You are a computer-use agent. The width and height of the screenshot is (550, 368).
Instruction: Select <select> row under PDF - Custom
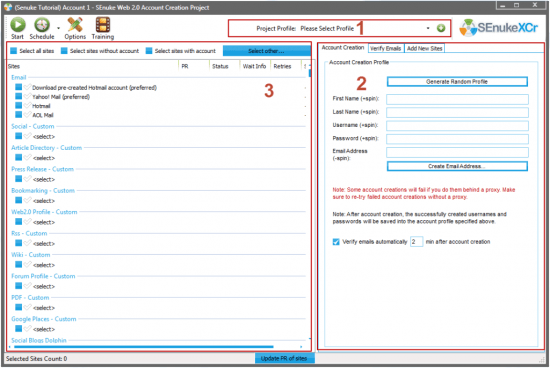[44, 308]
